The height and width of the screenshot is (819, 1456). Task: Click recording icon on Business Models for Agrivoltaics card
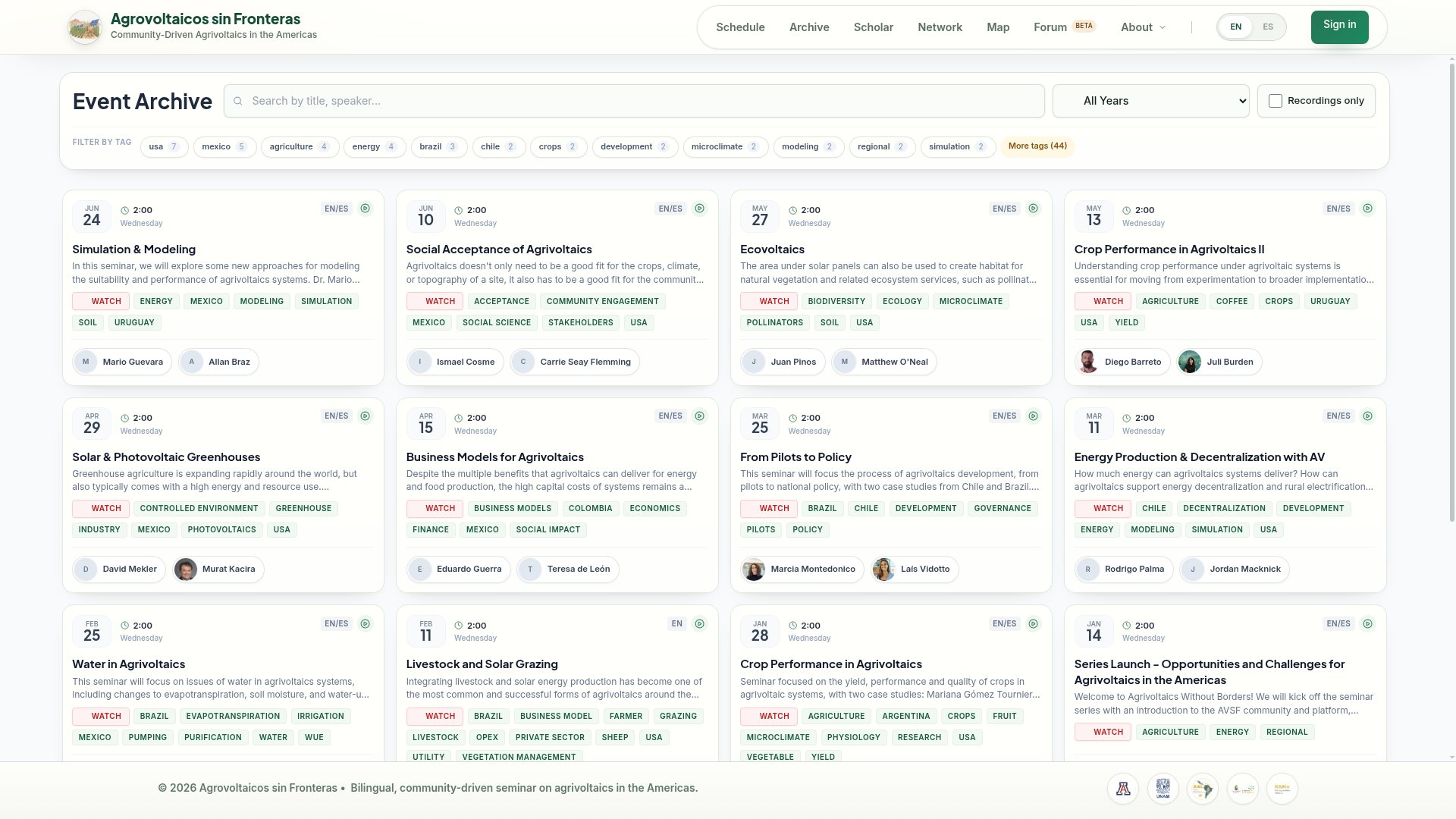[x=700, y=416]
